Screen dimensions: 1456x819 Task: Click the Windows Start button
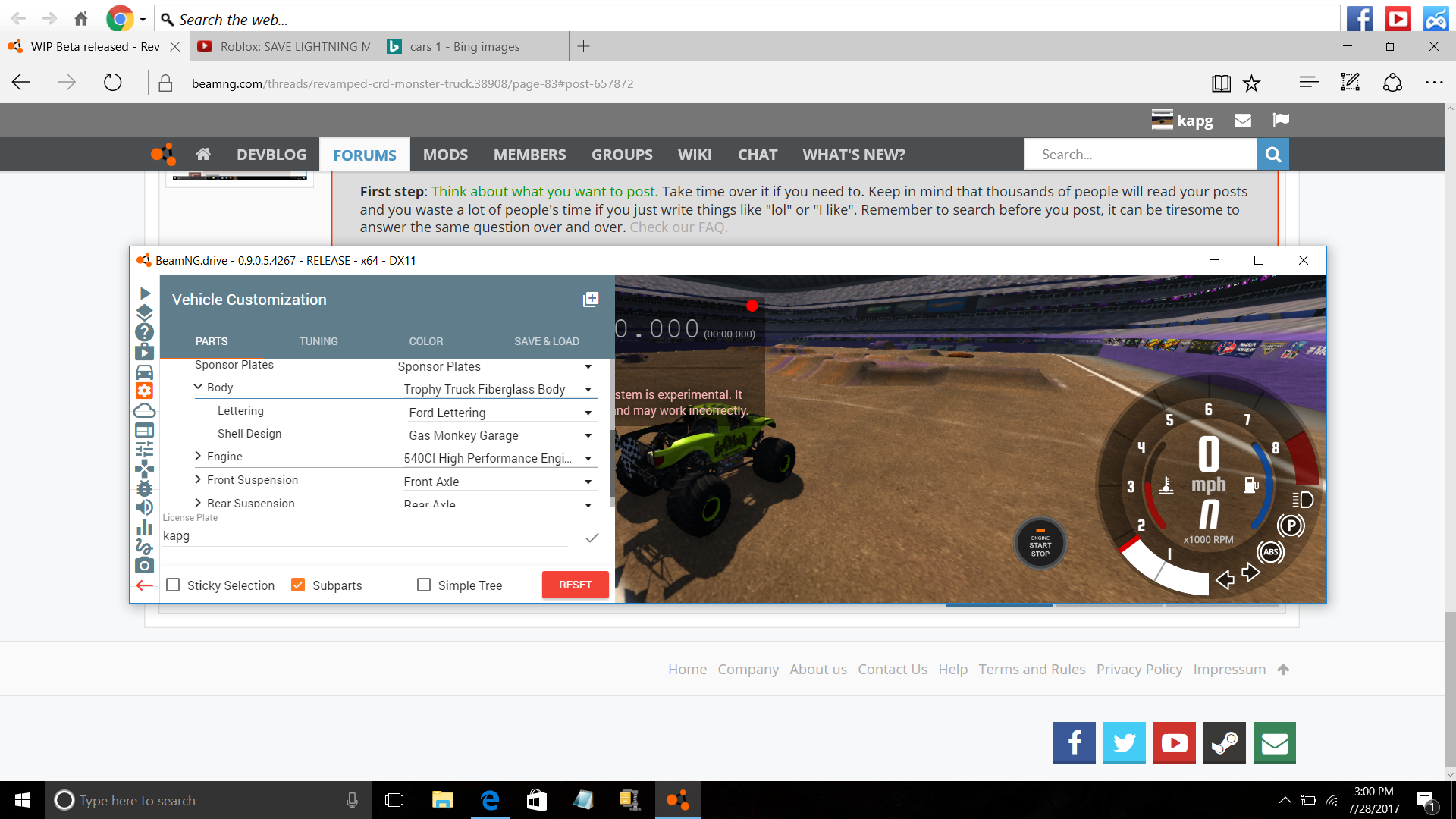(23, 800)
